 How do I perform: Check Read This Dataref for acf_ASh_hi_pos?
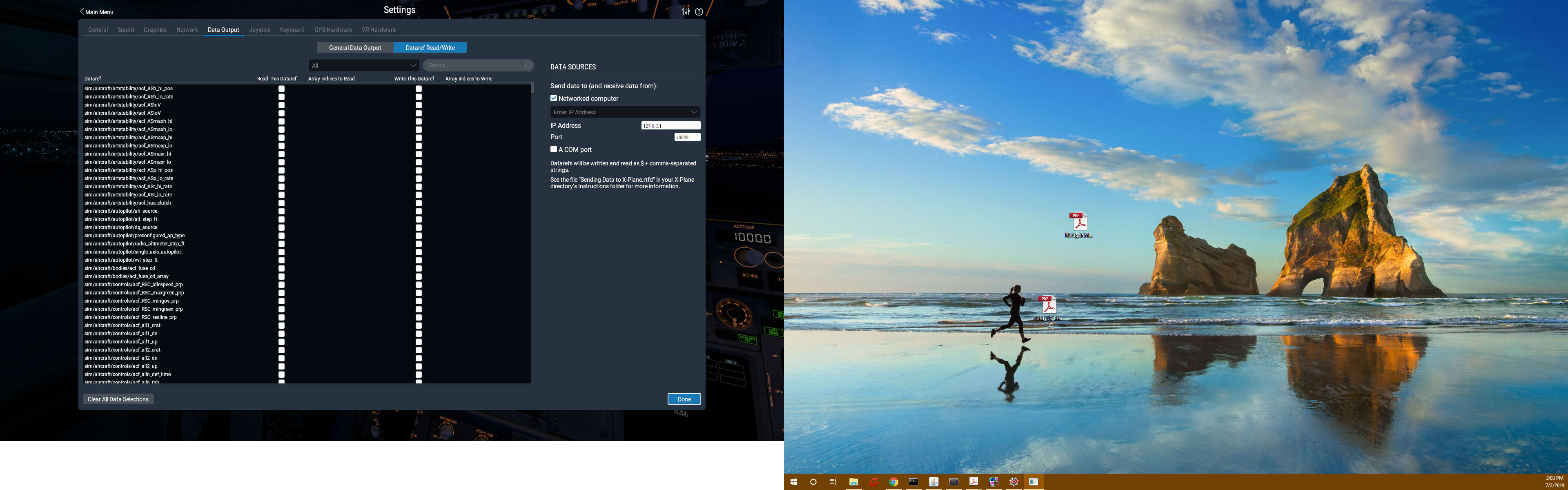coord(281,89)
